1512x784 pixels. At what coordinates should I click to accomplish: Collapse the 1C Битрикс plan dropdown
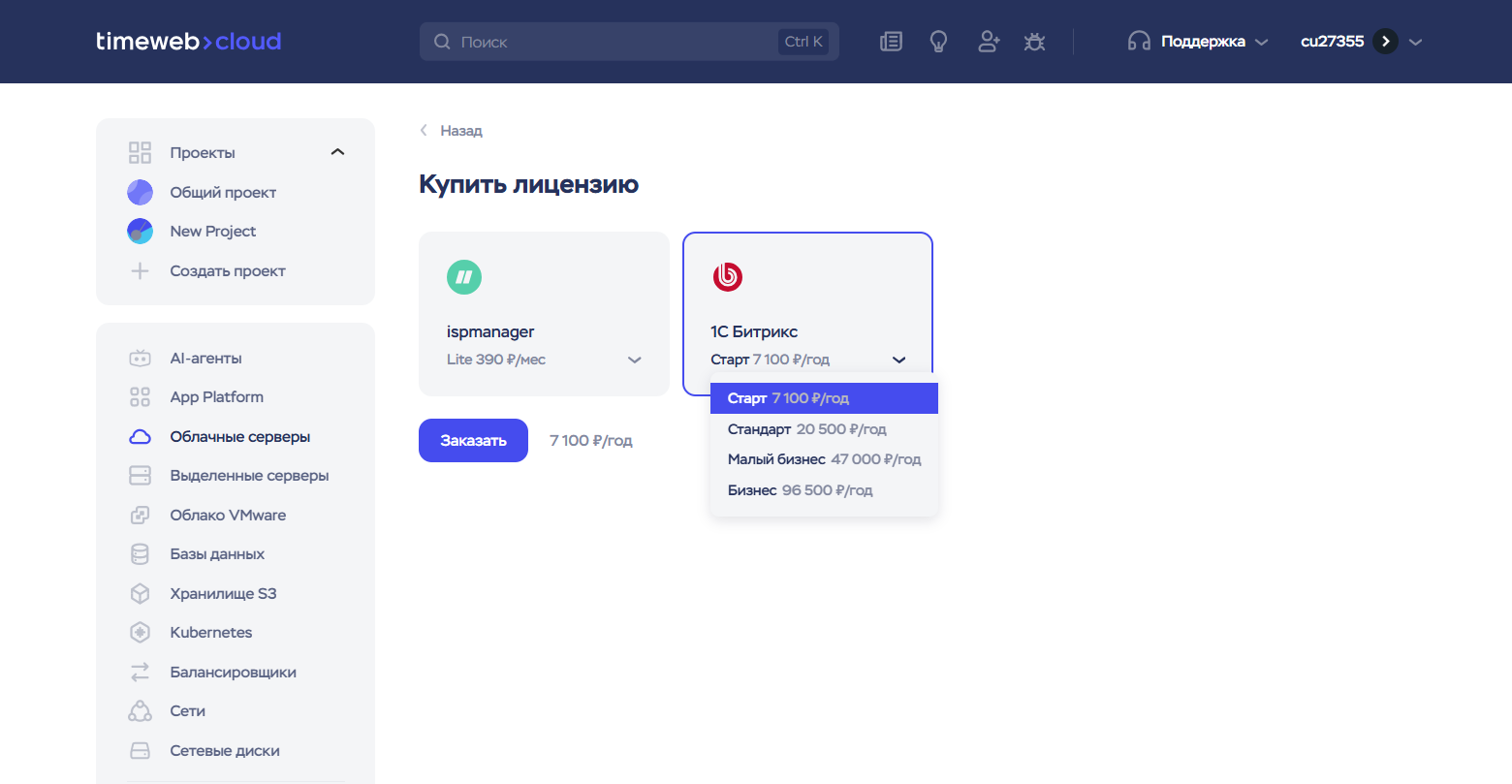click(898, 360)
